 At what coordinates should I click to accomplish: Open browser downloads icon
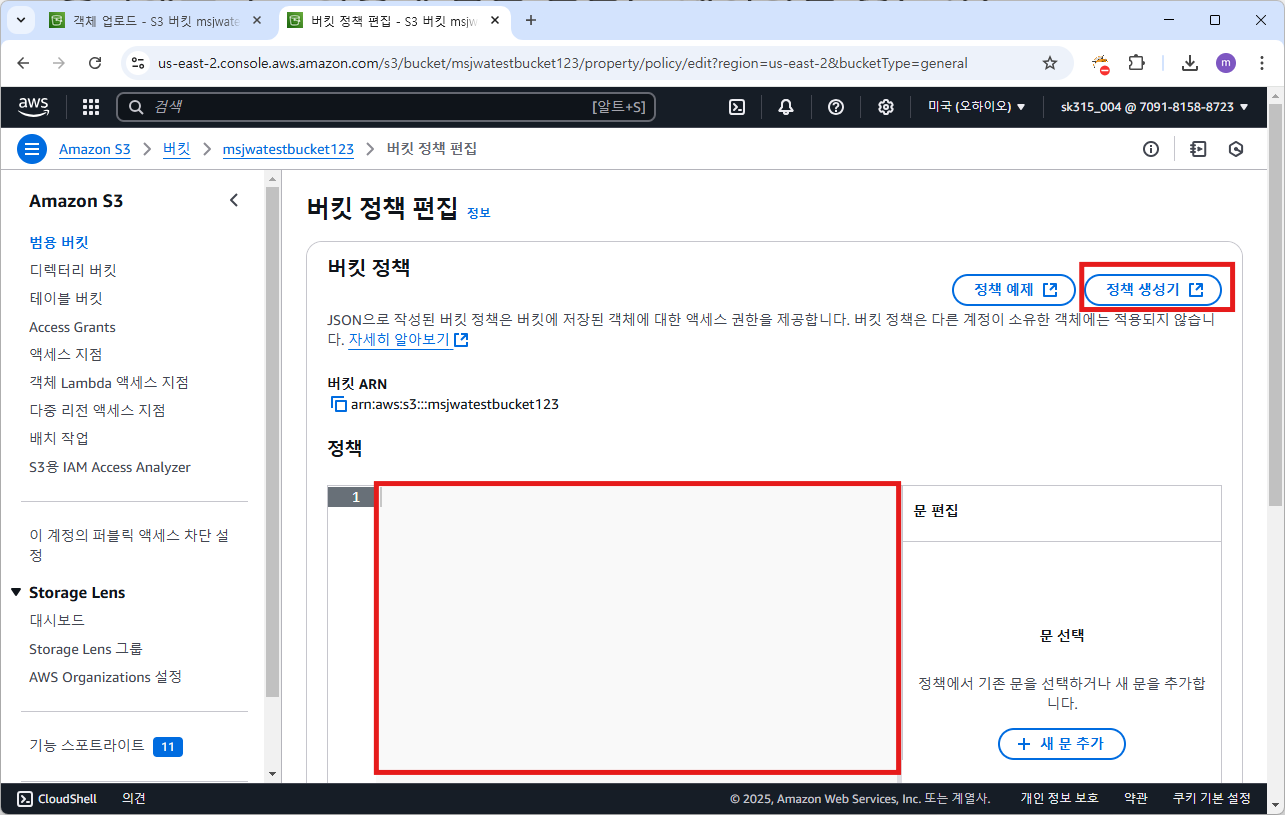click(x=1190, y=63)
